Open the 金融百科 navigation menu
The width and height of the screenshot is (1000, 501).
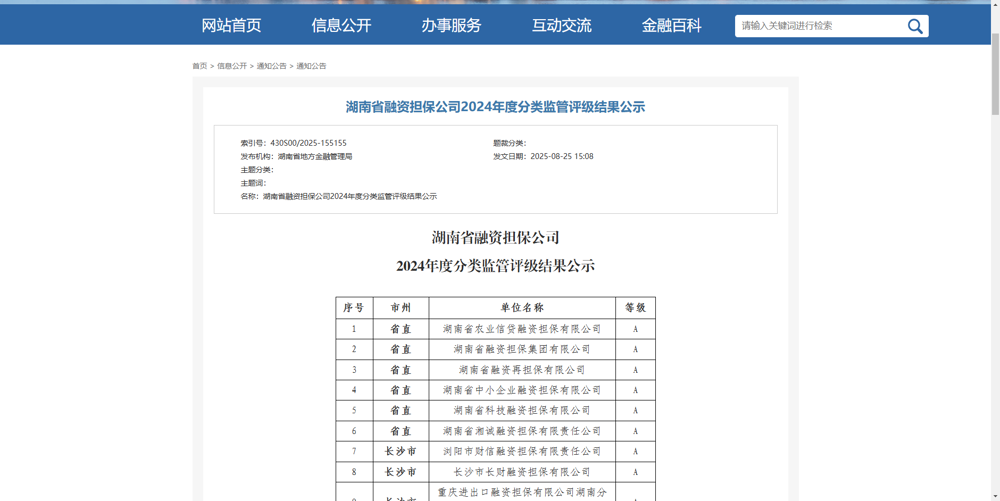(672, 25)
